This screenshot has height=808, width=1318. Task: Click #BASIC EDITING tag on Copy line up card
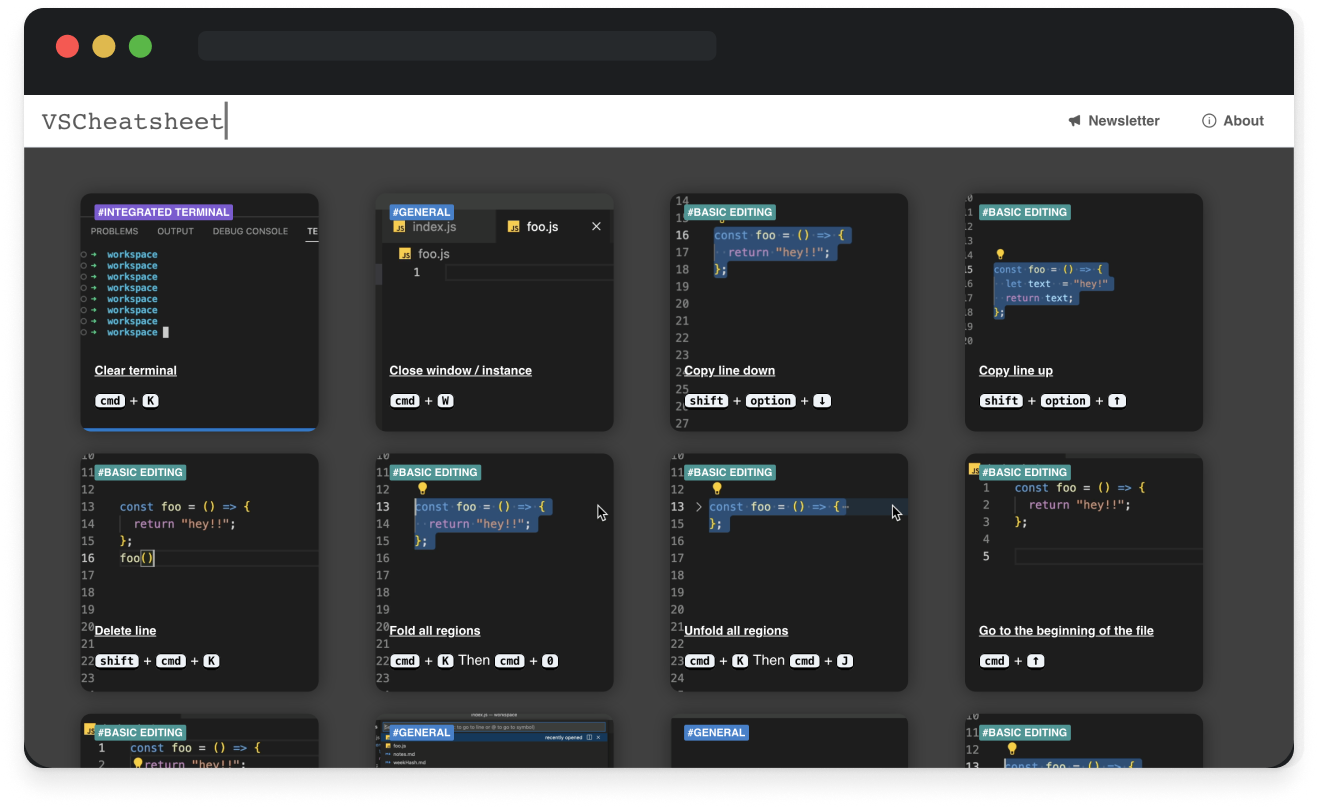tap(1024, 212)
